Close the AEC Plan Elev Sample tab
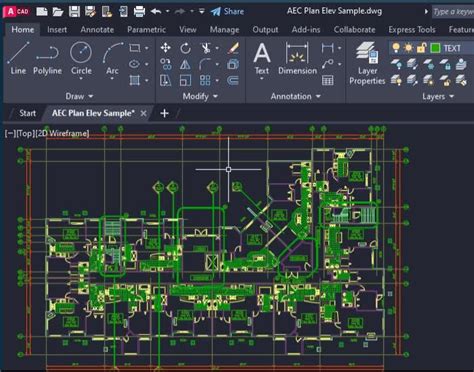This screenshot has height=372, width=474. tap(143, 113)
